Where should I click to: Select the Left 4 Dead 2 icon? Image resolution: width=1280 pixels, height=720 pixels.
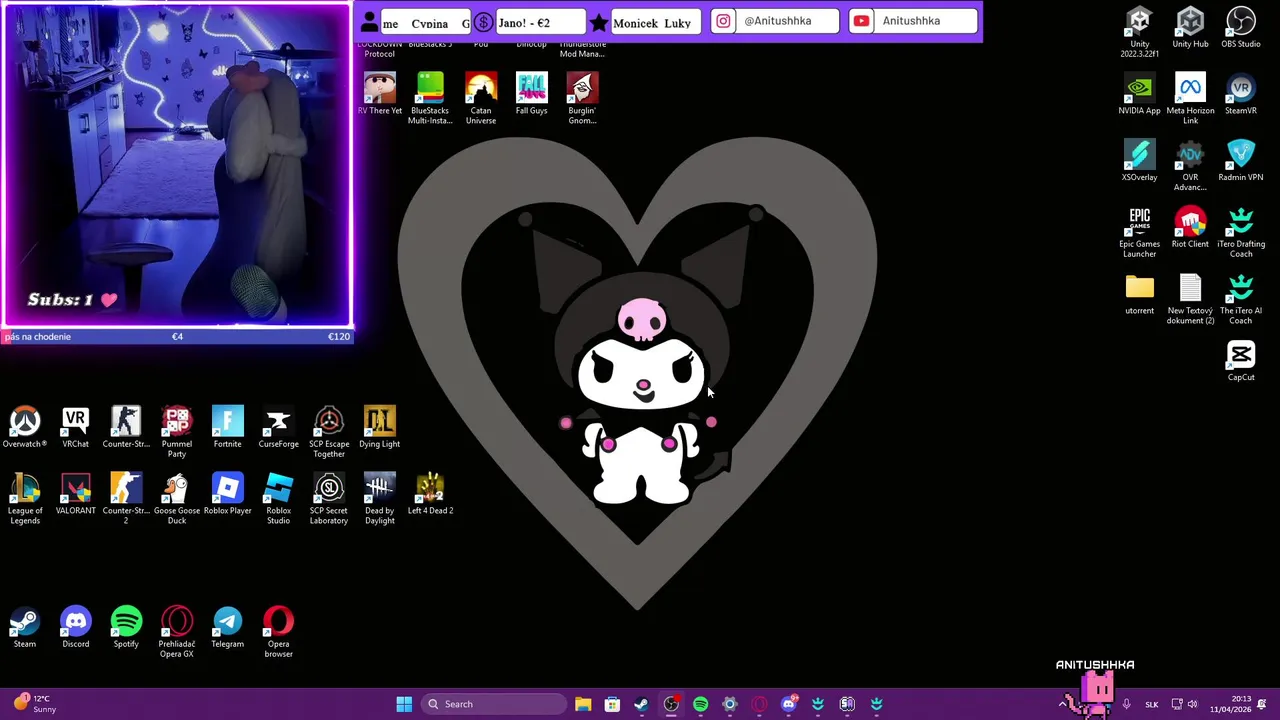430,494
